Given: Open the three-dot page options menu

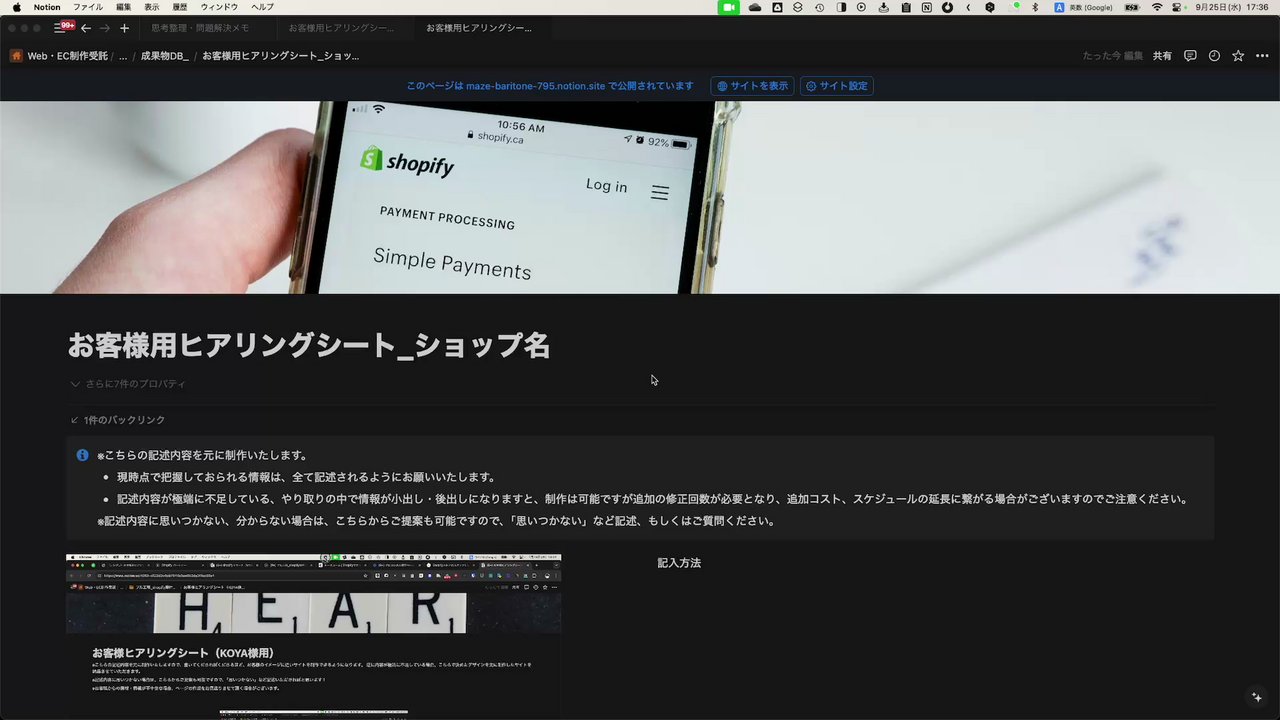Looking at the screenshot, I should pos(1262,56).
